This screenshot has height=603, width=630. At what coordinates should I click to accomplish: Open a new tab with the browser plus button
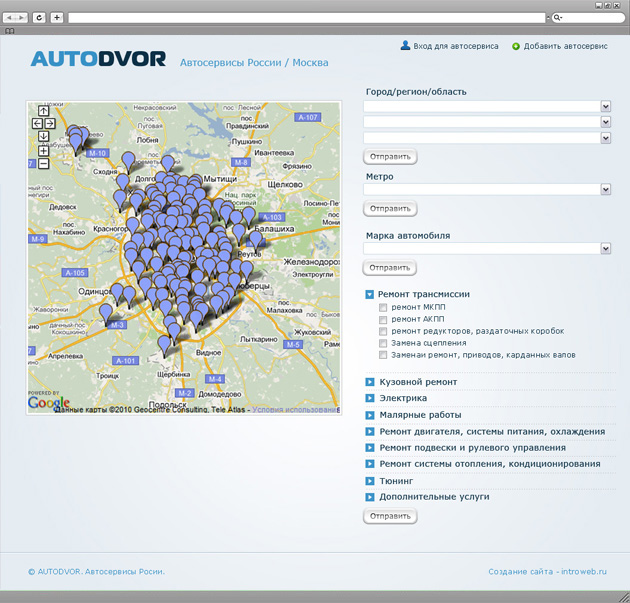coord(57,18)
